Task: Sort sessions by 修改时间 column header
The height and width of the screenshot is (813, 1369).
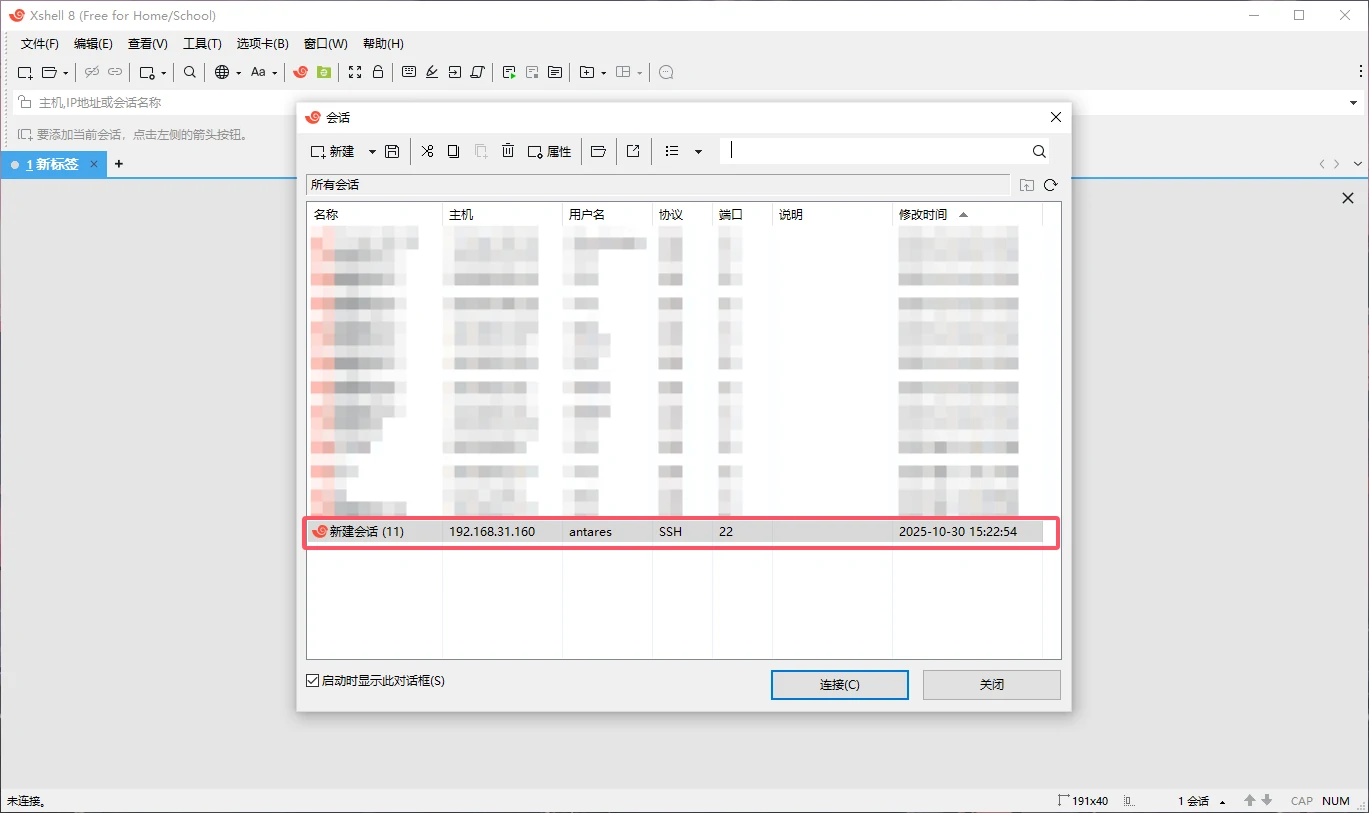Action: [923, 215]
